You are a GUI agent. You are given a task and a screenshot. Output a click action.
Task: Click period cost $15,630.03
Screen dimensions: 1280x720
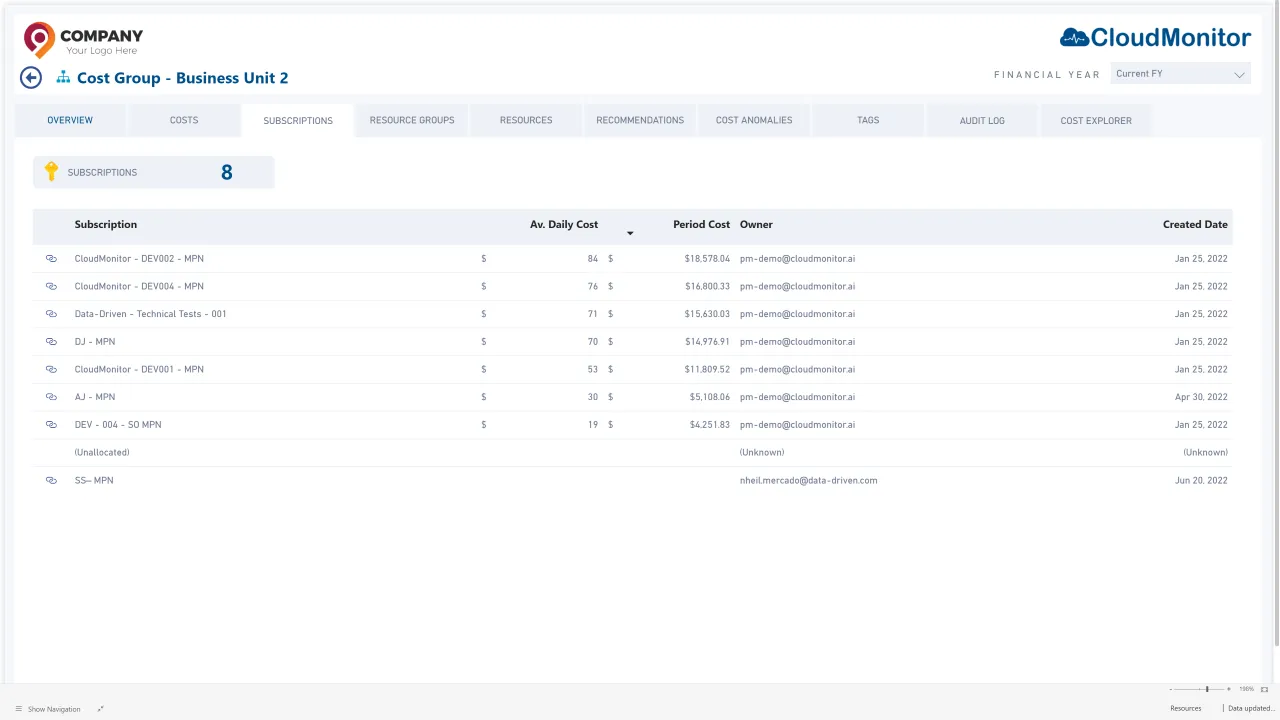pos(707,314)
